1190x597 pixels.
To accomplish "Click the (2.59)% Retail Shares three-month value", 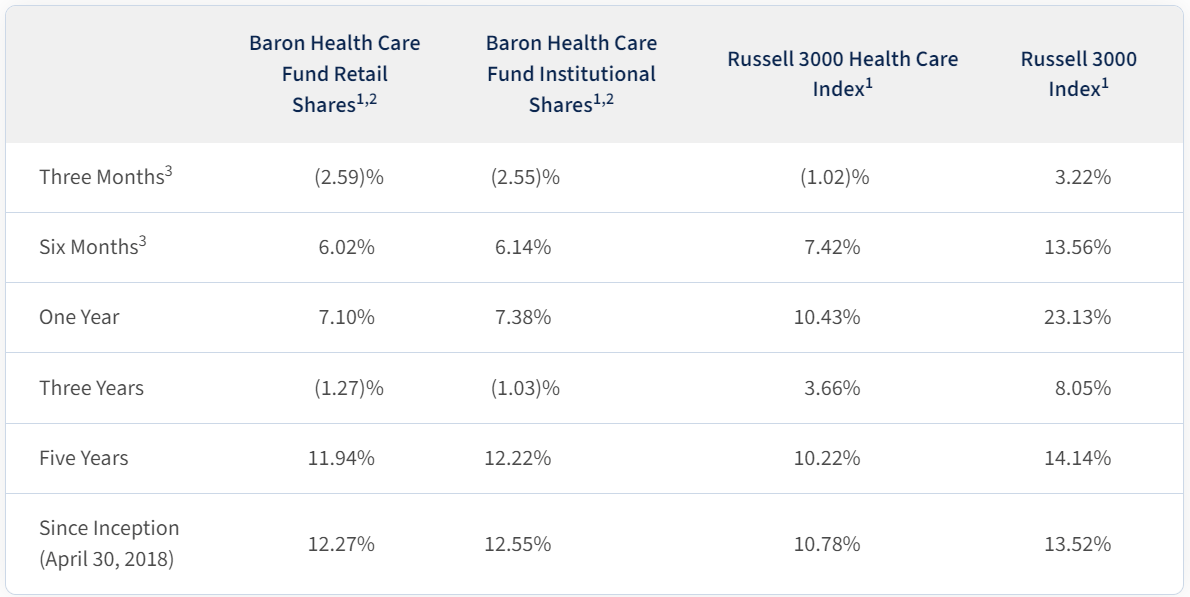I will click(x=348, y=177).
